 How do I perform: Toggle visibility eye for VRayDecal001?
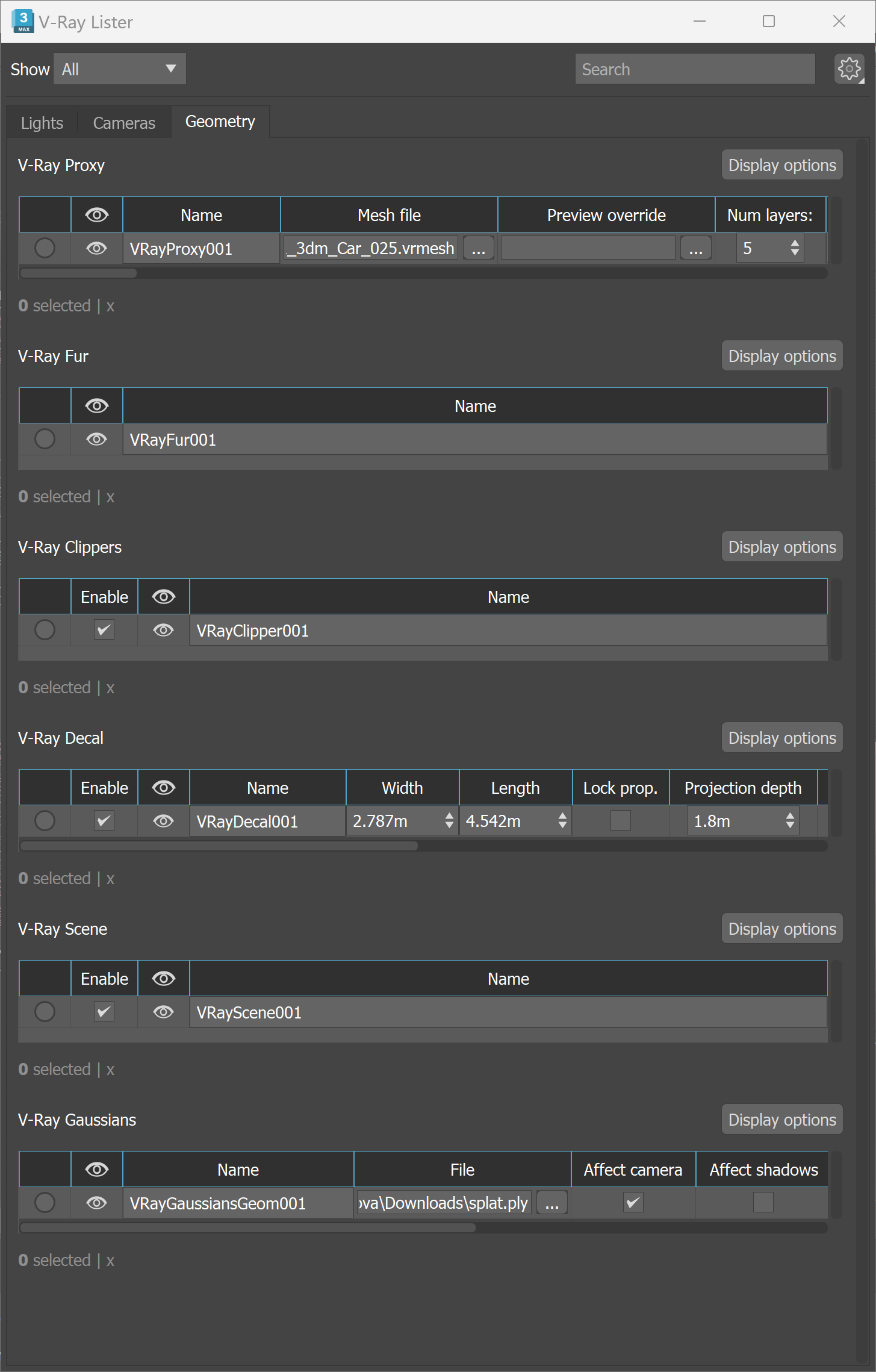[163, 821]
